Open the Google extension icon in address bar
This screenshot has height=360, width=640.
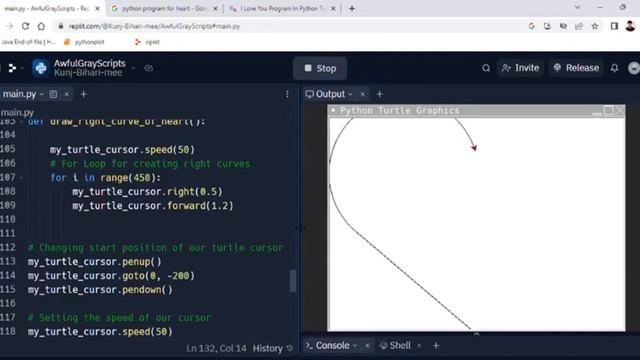pyautogui.click(x=531, y=26)
